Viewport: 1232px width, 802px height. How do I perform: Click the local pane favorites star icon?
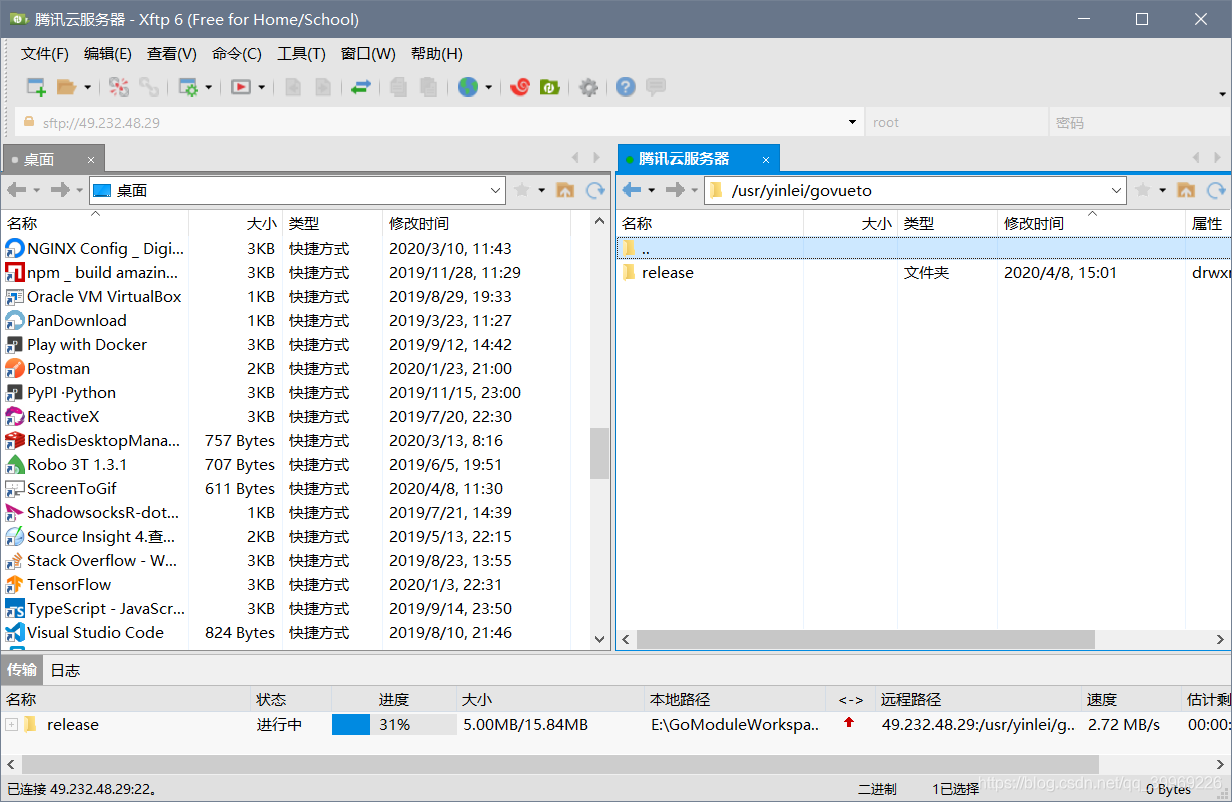pos(521,190)
